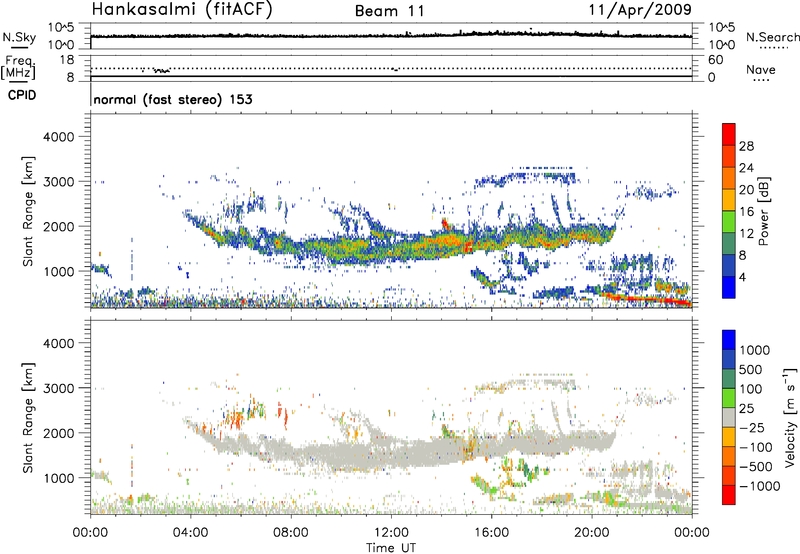Click the 'CPID' row label

22,95
